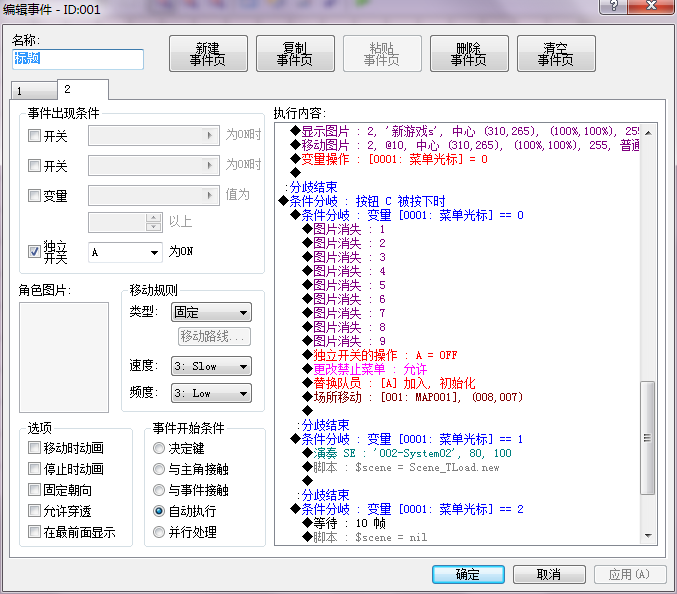Click 清空事件页 button

556,54
